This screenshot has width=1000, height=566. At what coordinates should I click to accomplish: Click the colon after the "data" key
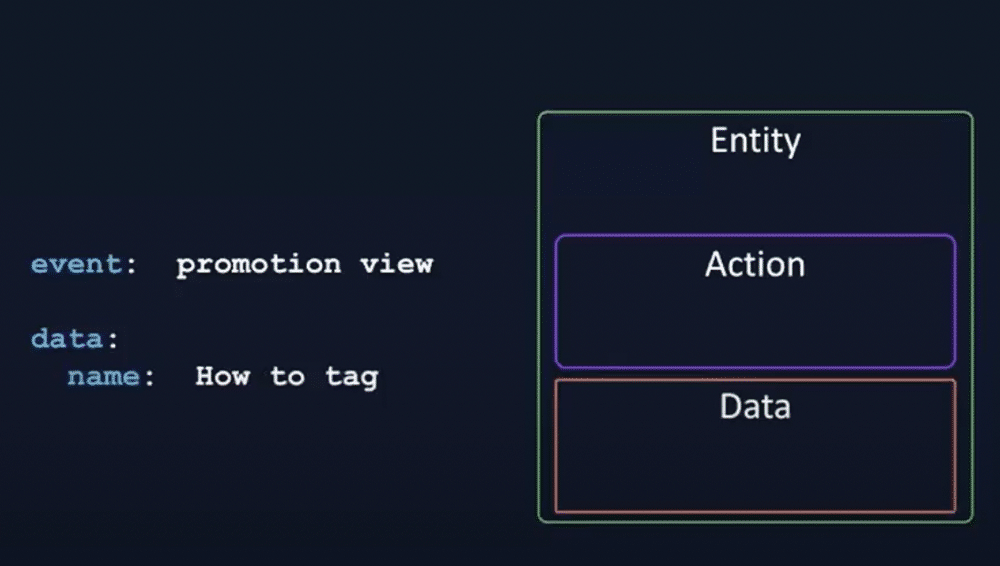[x=113, y=341]
